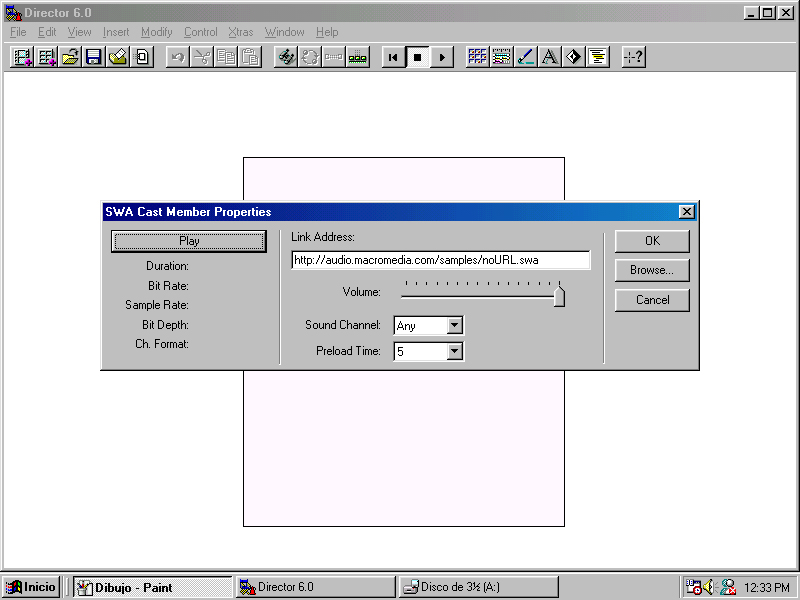This screenshot has width=800, height=600.
Task: Open the Window menu
Action: click(x=284, y=32)
